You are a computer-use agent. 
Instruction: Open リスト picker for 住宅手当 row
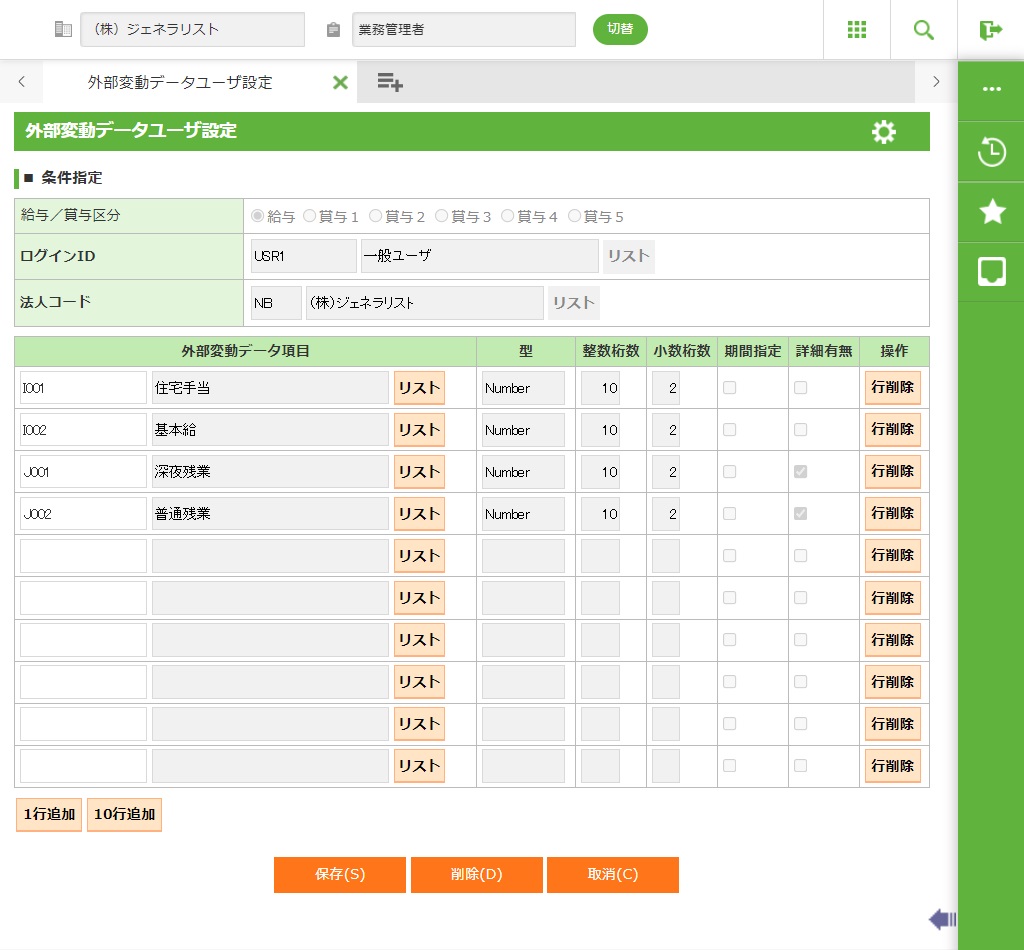point(419,388)
